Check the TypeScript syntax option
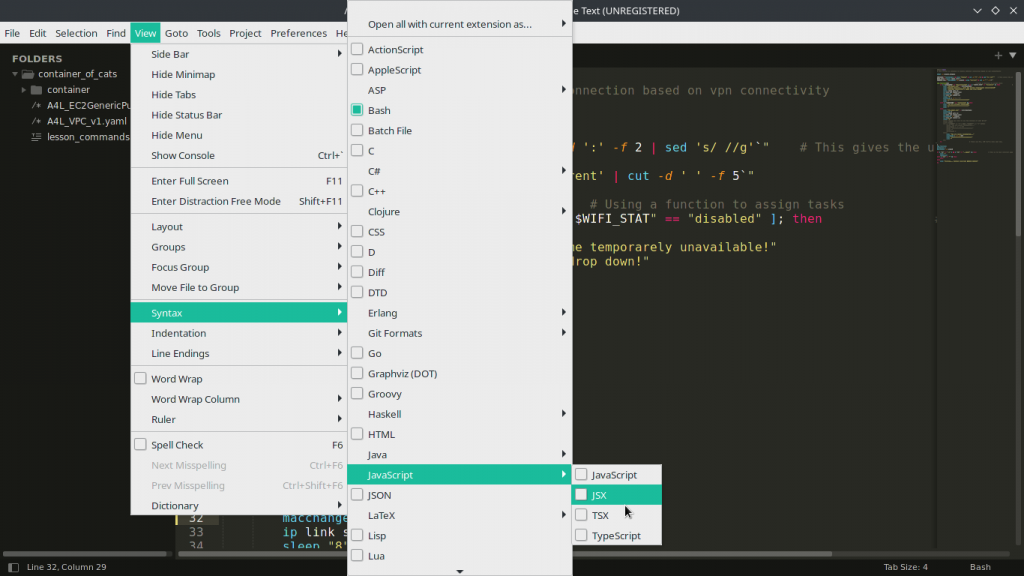The height and width of the screenshot is (576, 1024). (581, 535)
